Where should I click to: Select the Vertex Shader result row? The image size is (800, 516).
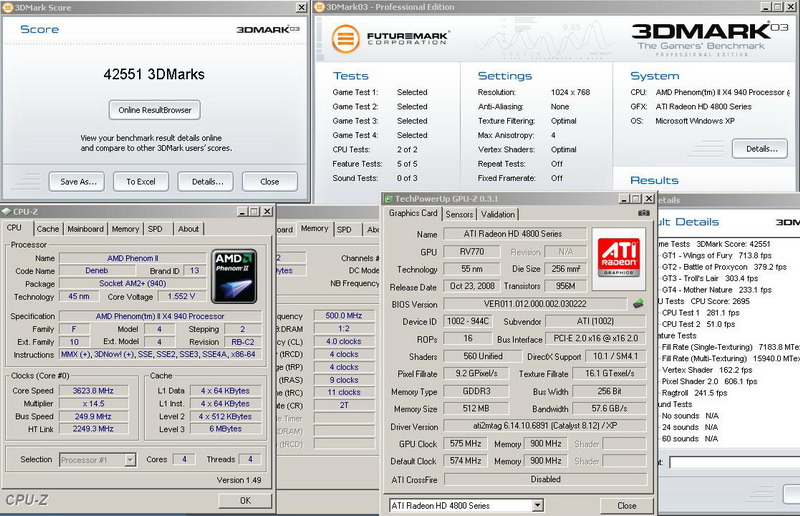coord(707,370)
